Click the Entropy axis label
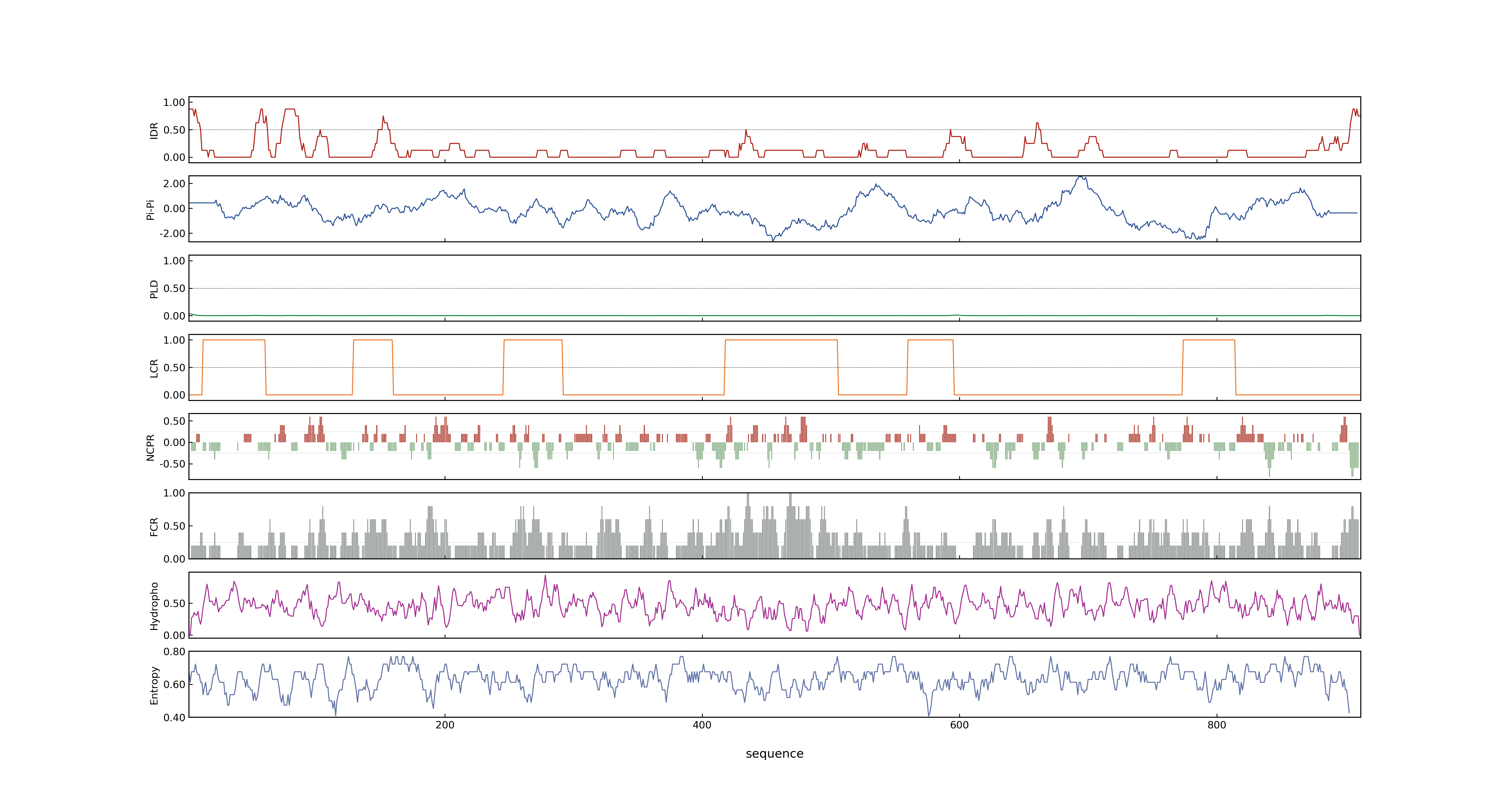1512x806 pixels. point(154,685)
